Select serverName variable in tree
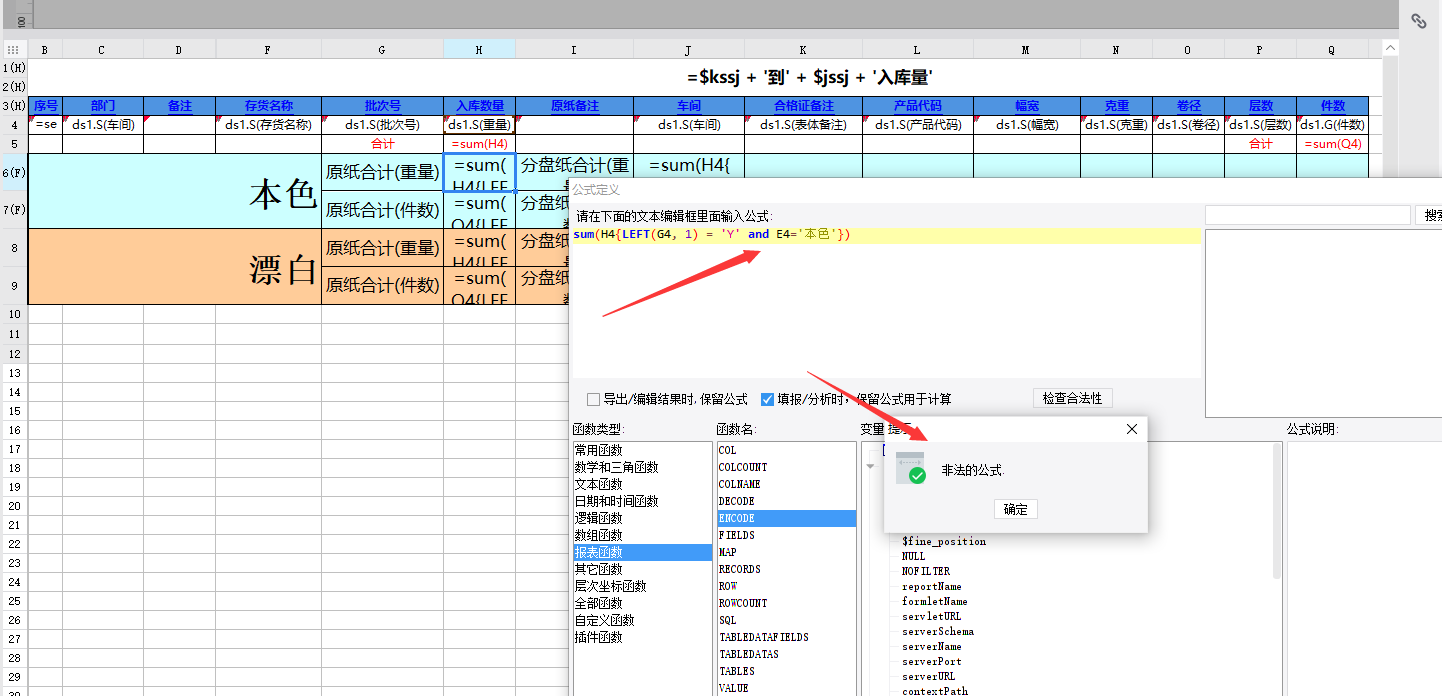Viewport: 1442px width, 696px height. click(931, 646)
